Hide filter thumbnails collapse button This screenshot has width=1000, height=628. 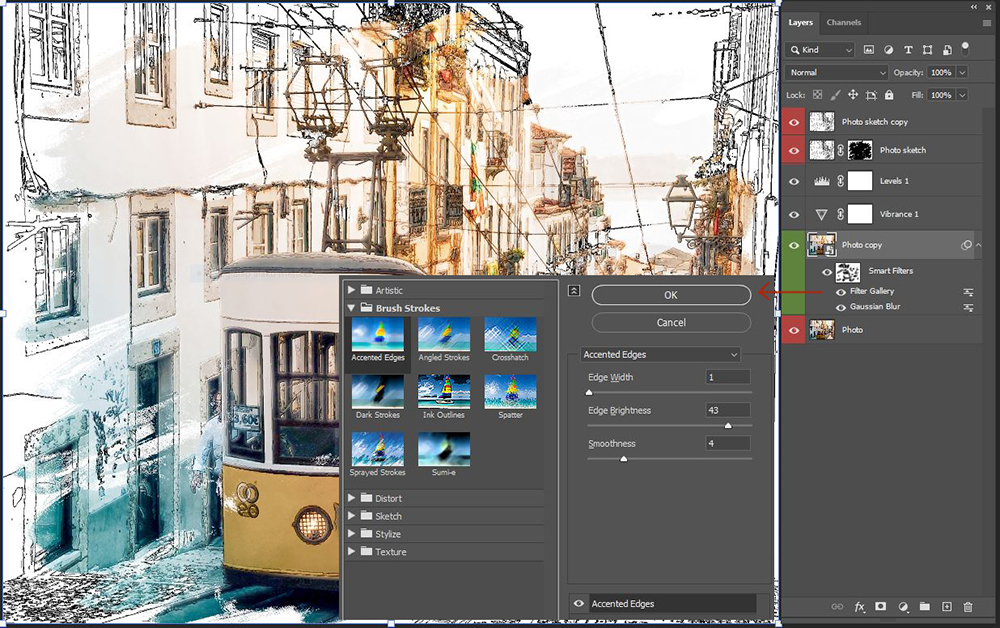tap(573, 291)
